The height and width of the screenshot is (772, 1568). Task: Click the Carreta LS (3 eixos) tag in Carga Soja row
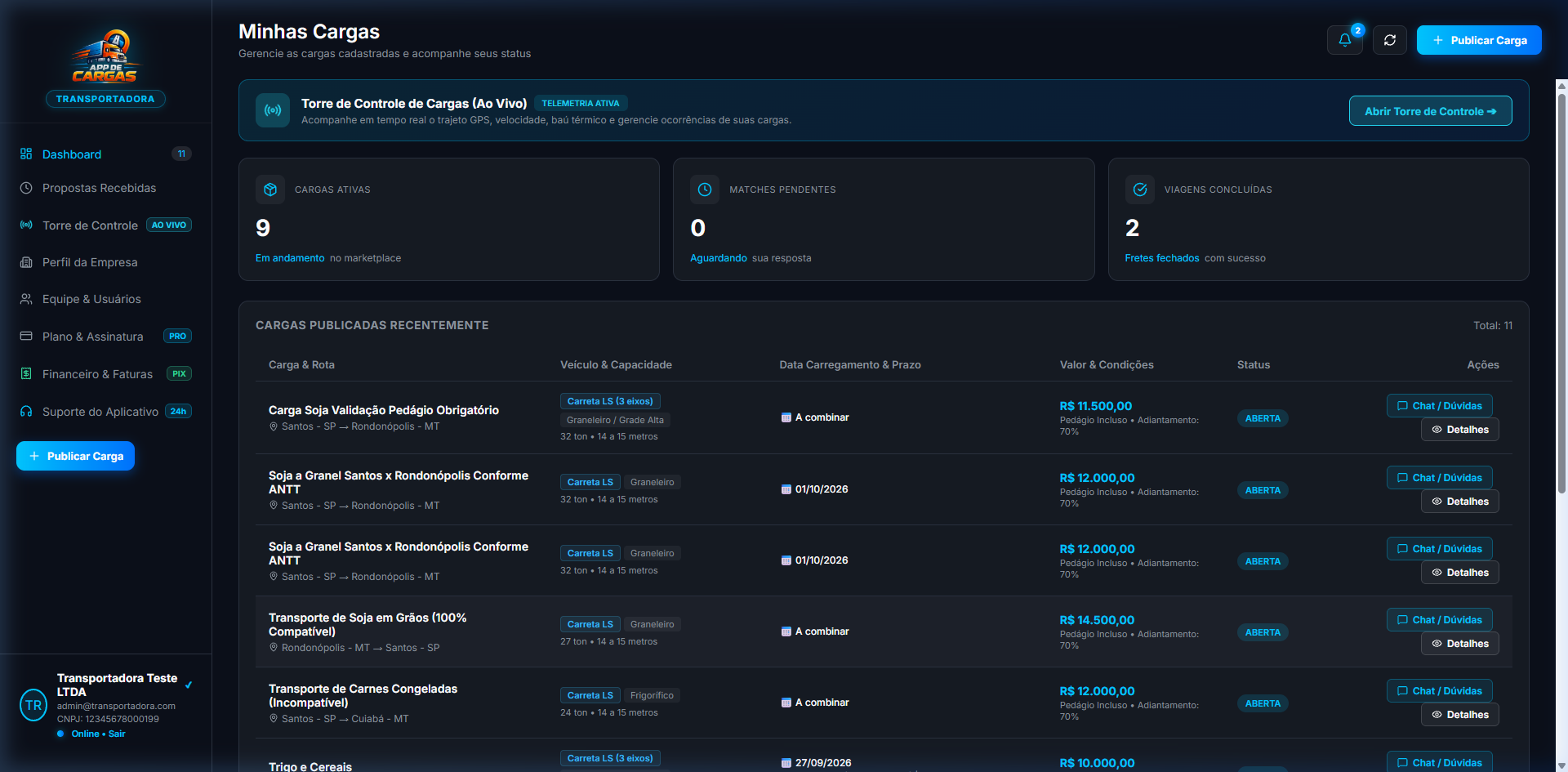point(610,401)
